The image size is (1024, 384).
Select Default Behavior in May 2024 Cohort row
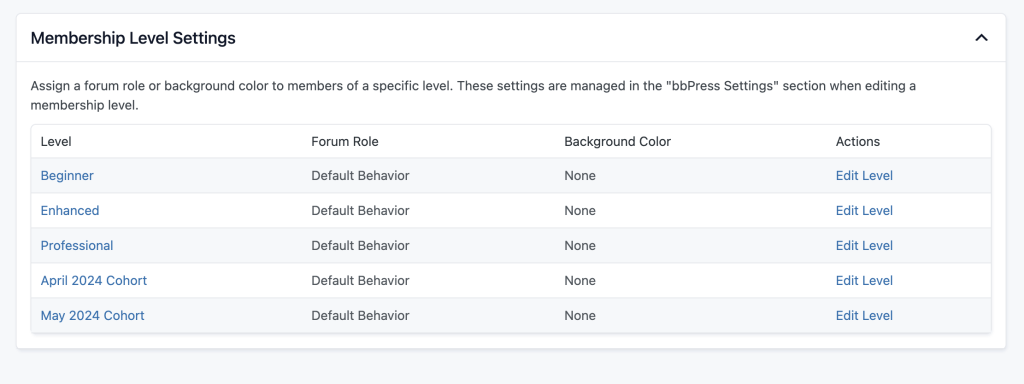(x=360, y=315)
